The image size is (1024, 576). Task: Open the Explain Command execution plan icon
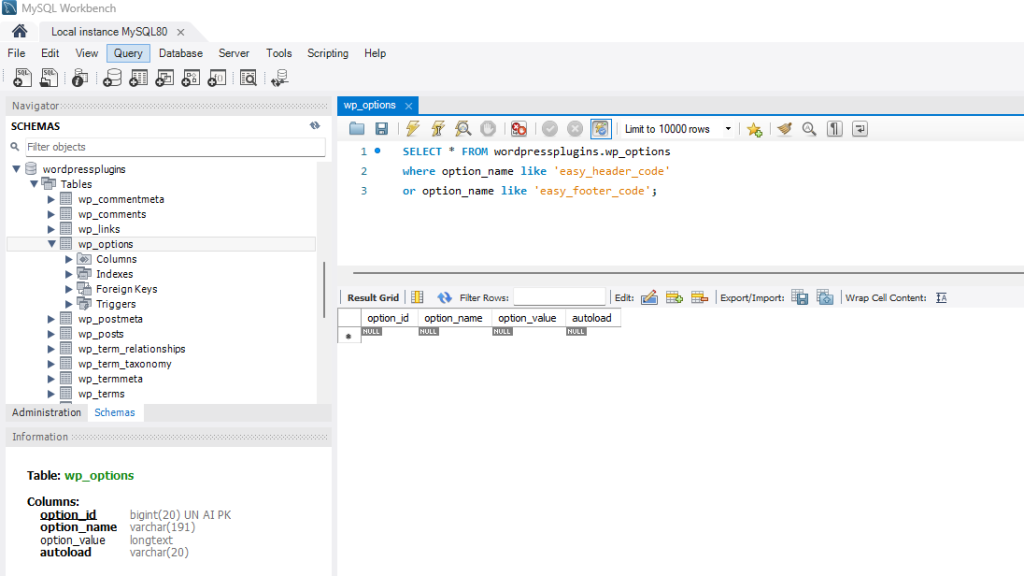464,128
